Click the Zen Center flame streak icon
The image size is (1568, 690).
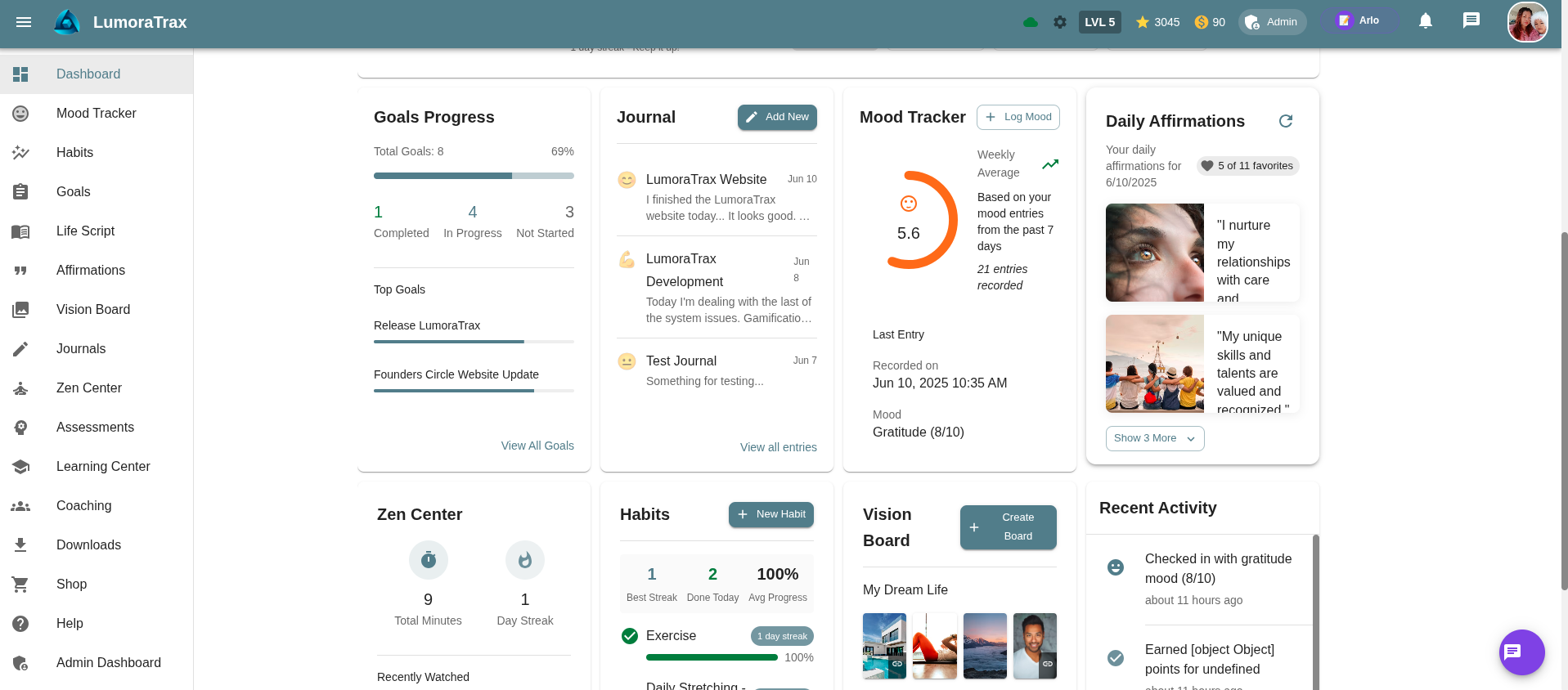click(x=525, y=560)
